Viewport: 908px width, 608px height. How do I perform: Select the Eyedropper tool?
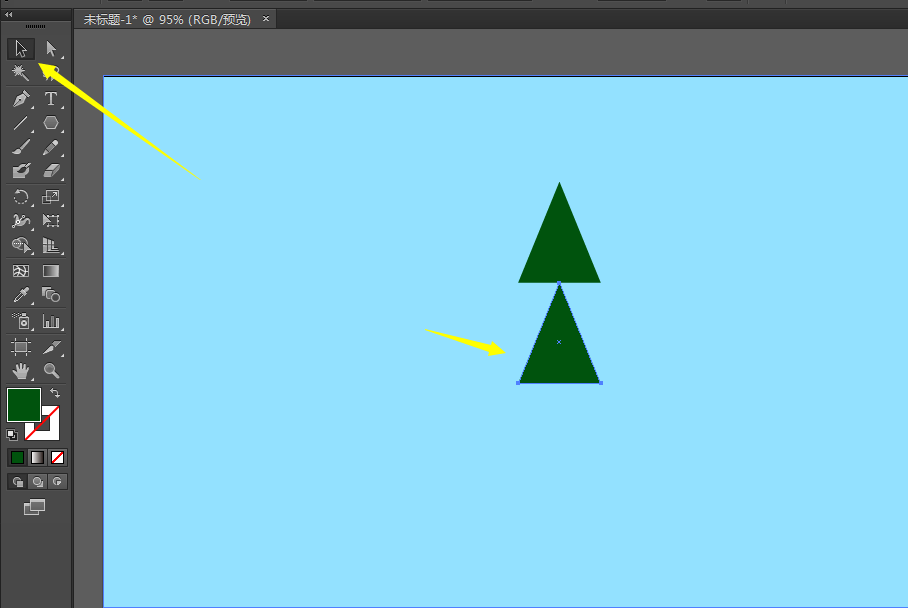tap(21, 295)
